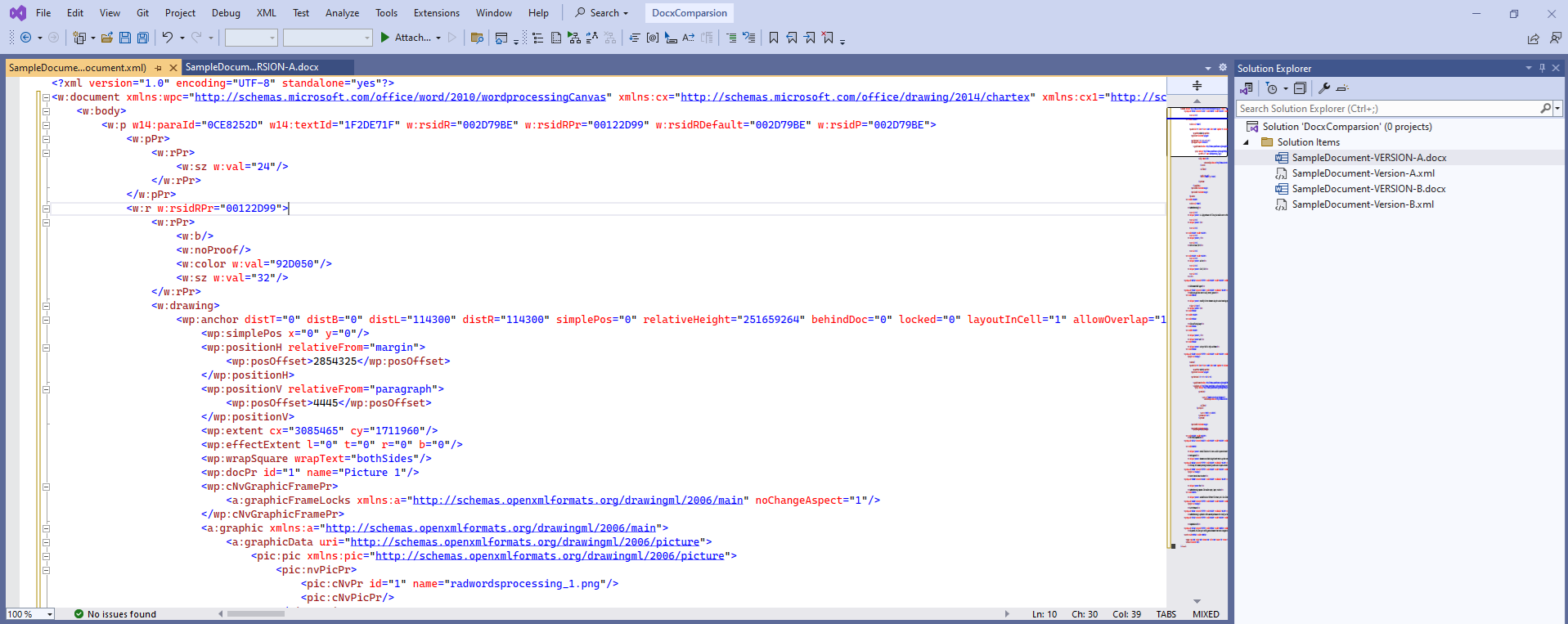Image resolution: width=1568 pixels, height=624 pixels.
Task: Click the Search button in menu bar
Action: click(602, 13)
